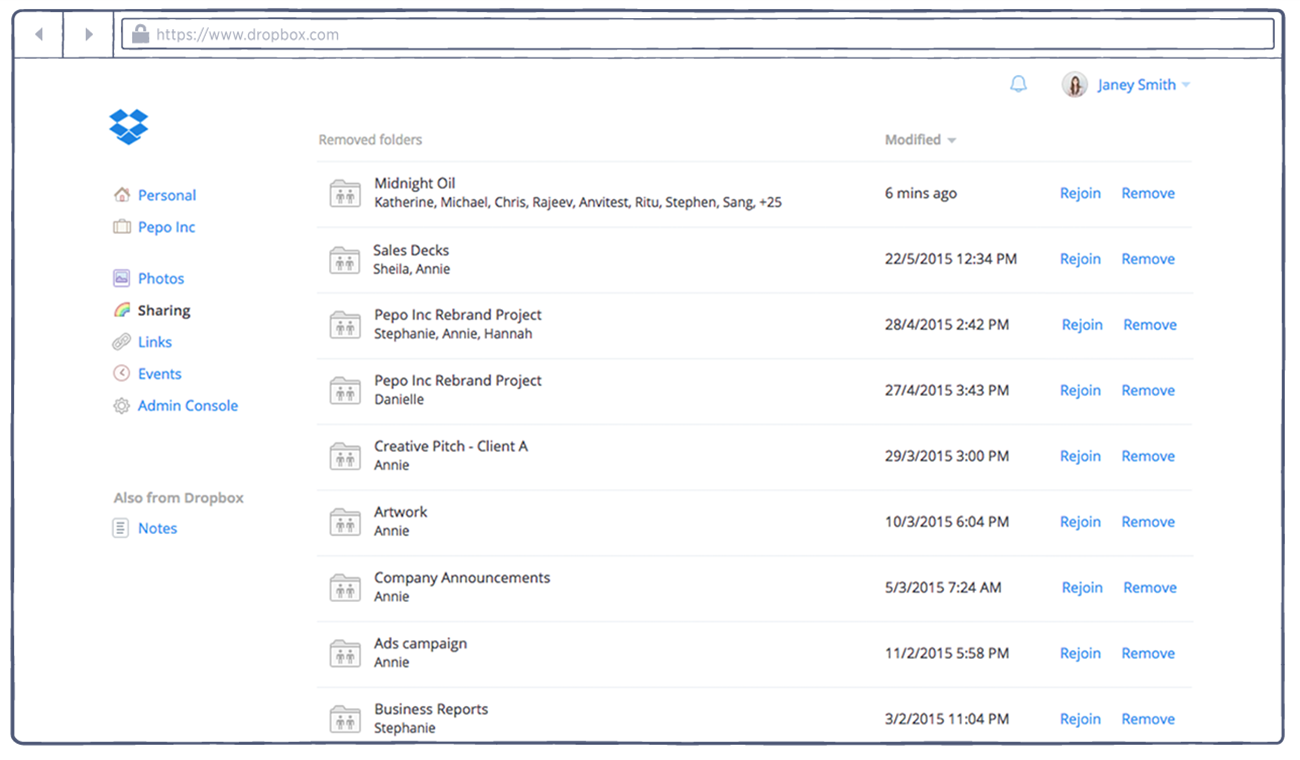The height and width of the screenshot is (760, 1300).
Task: Click the Admin Console gear icon
Action: [x=121, y=406]
